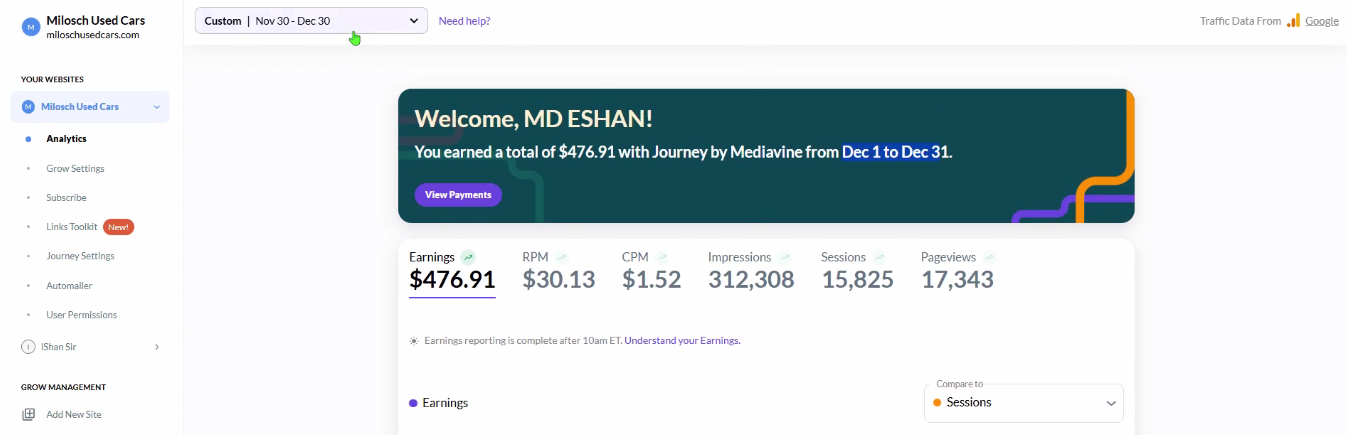Click the View Payments button
This screenshot has height=435, width=1347.
pos(458,195)
